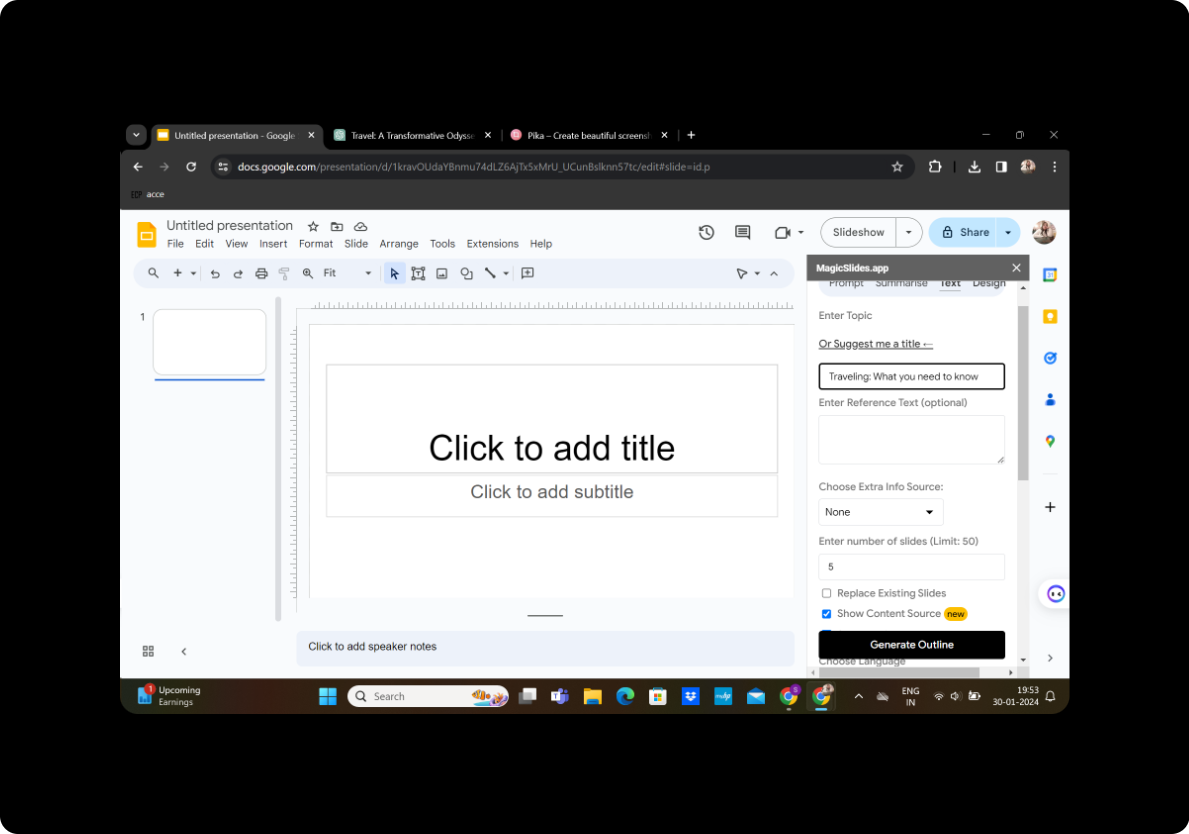The image size is (1189, 834).
Task: Open Choose Extra Info Source dropdown
Action: coord(880,513)
